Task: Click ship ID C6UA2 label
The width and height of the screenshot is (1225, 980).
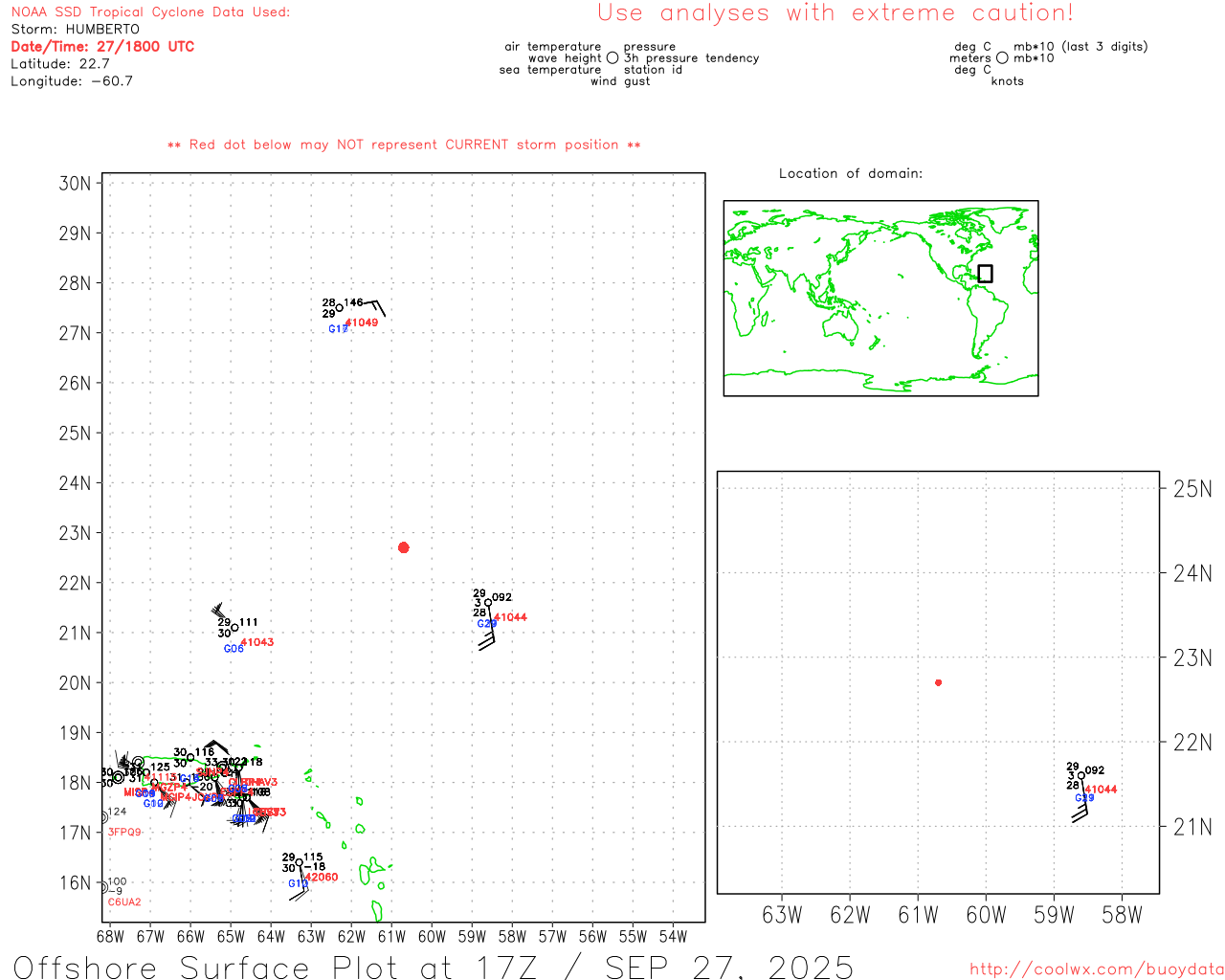Action: tap(124, 902)
